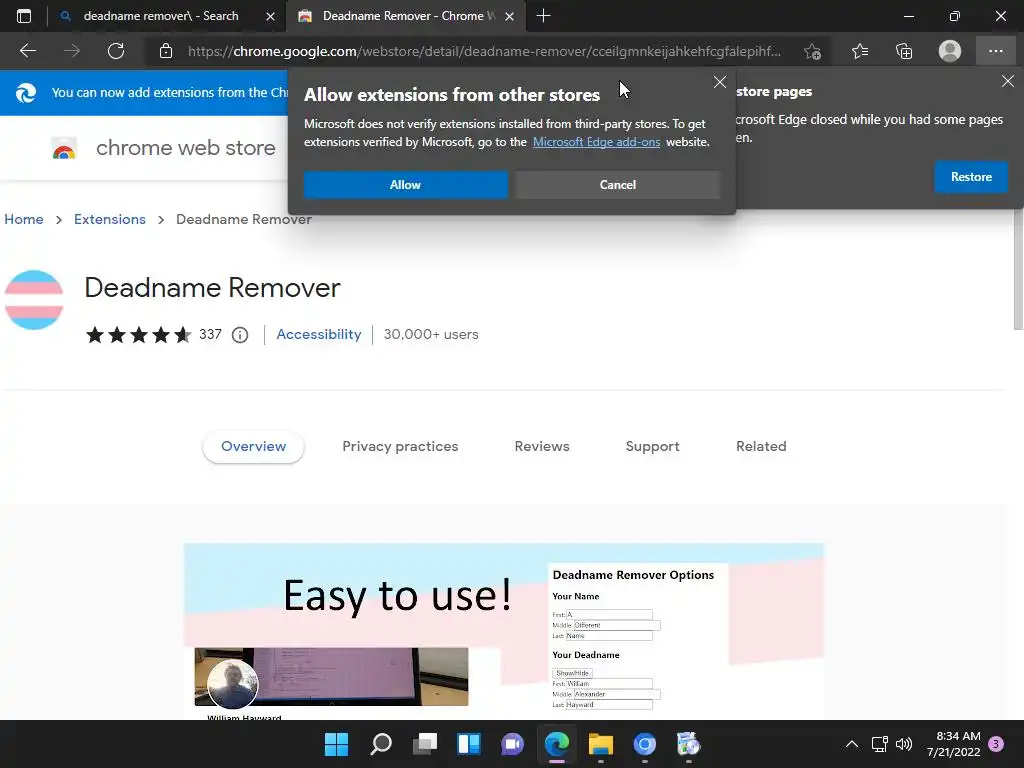Screen dimensions: 1024x768
Task: Go back with the browser back arrow
Action: point(27,51)
